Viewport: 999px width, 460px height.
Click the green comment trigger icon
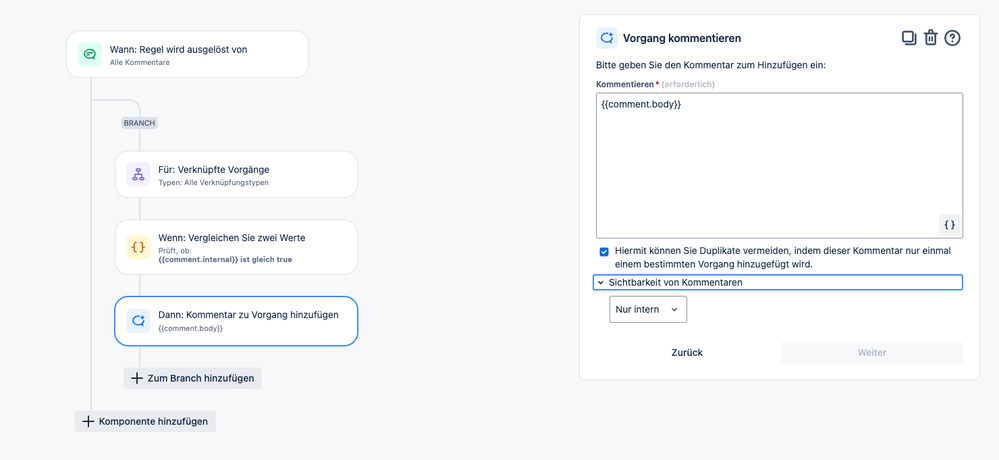pos(90,54)
